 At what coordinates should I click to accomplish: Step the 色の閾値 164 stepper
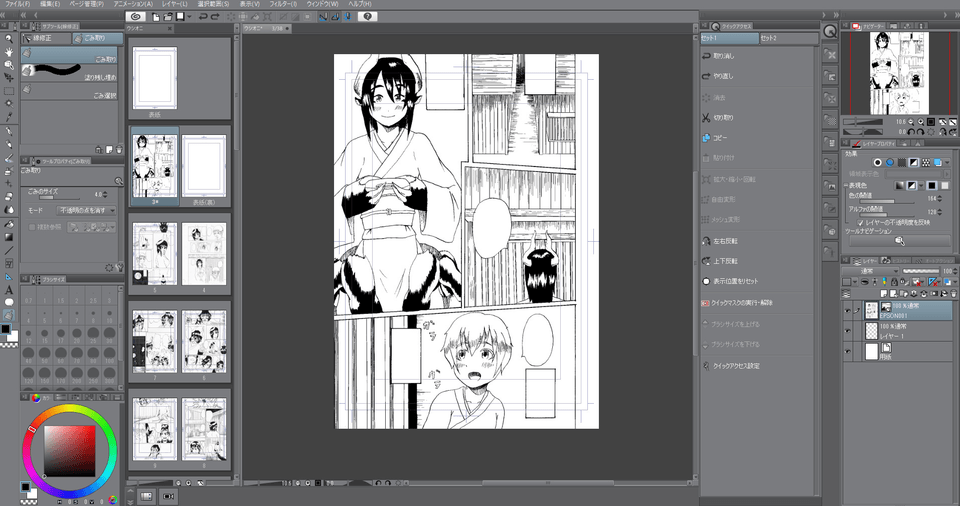point(940,198)
